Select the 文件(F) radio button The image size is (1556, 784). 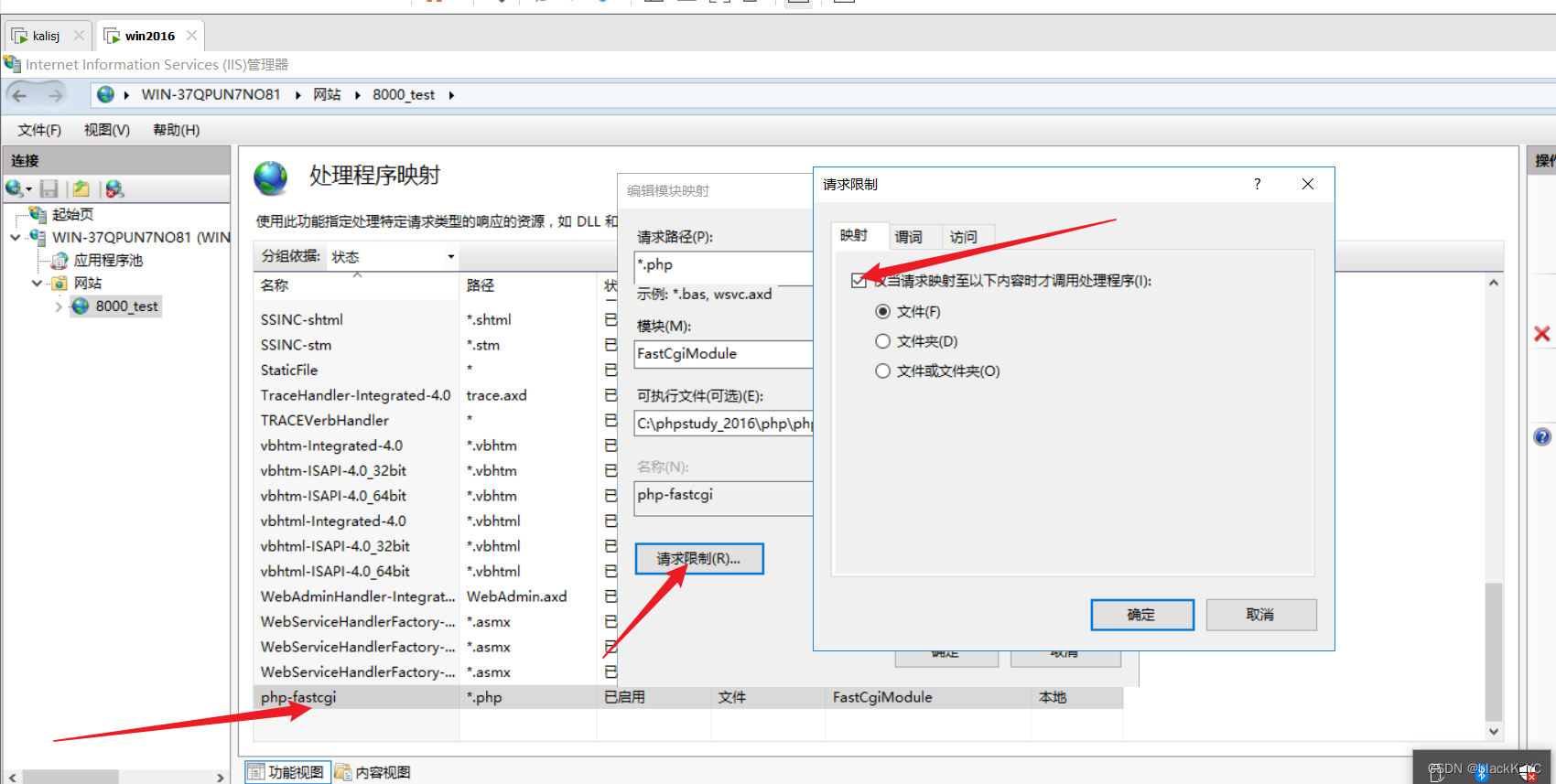coord(882,312)
